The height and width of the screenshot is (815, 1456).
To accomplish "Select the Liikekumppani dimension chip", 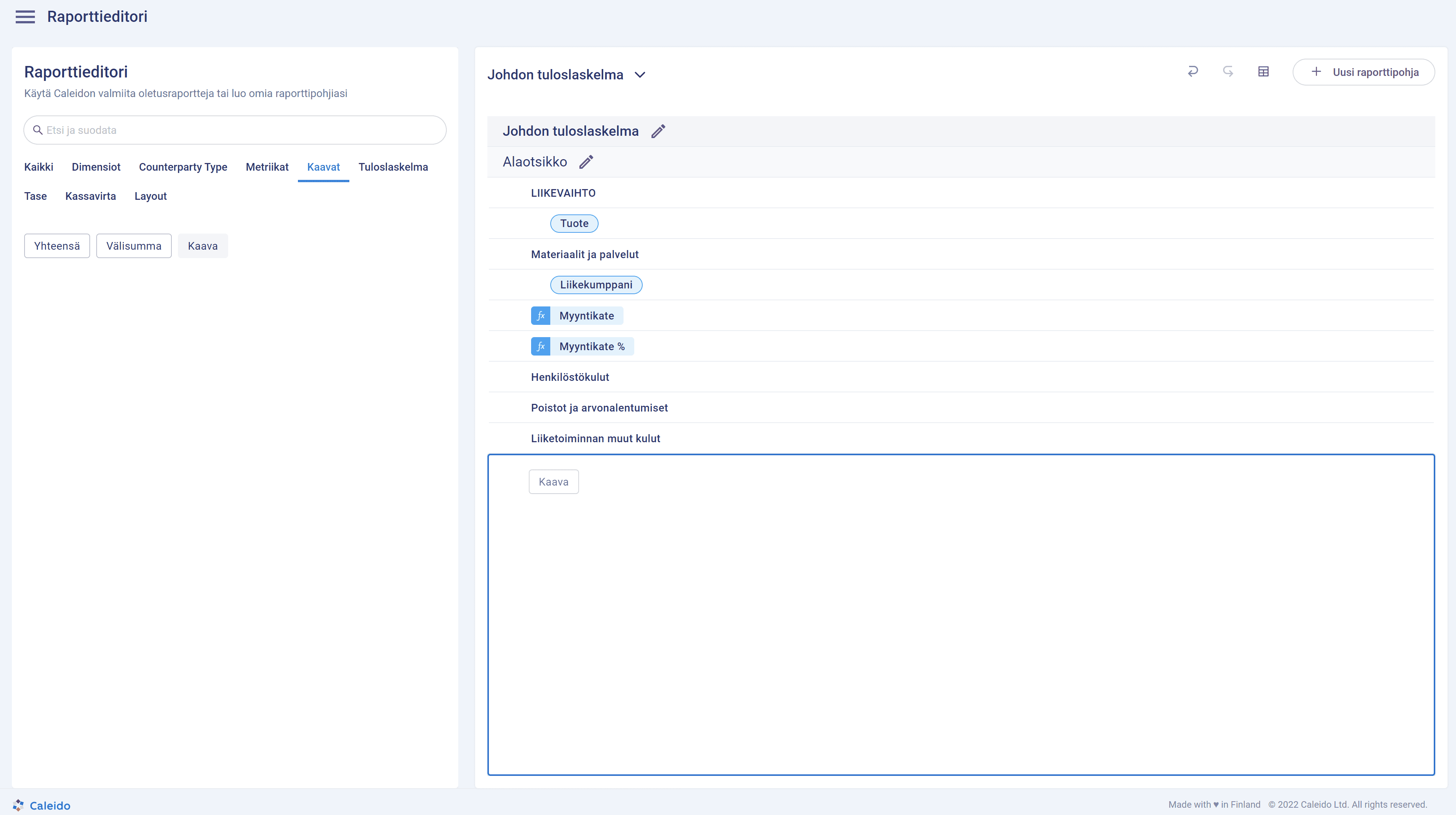I will (x=596, y=285).
